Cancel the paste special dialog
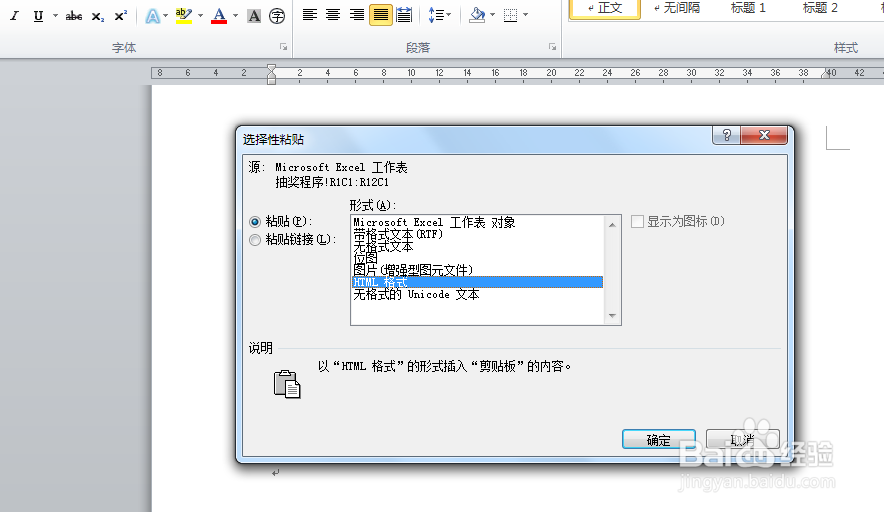Viewport: 884px width, 512px height. (742, 439)
